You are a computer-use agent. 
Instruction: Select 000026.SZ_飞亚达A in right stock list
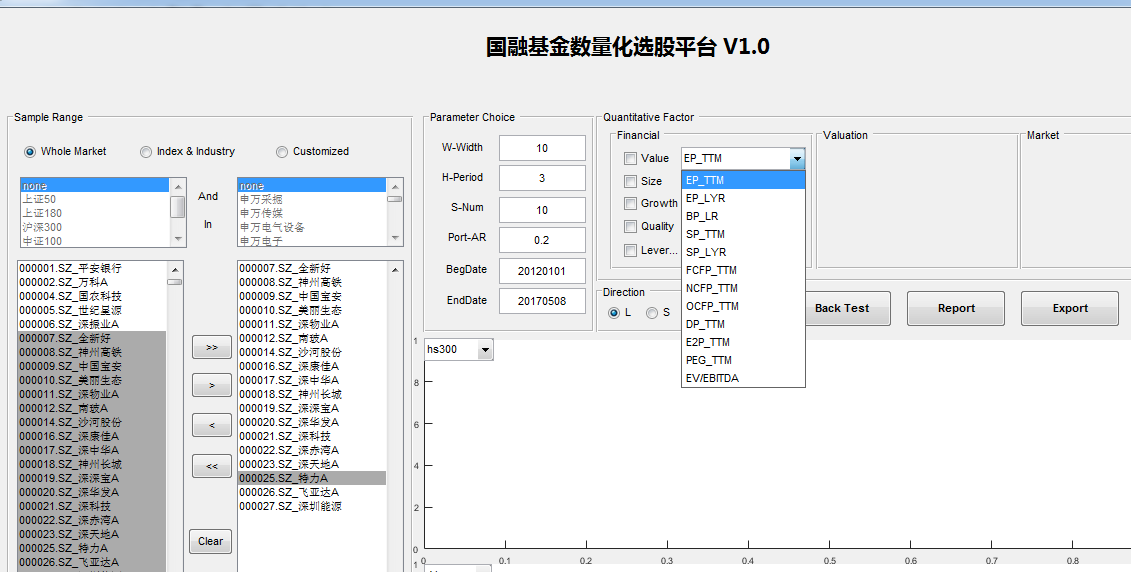[312, 492]
